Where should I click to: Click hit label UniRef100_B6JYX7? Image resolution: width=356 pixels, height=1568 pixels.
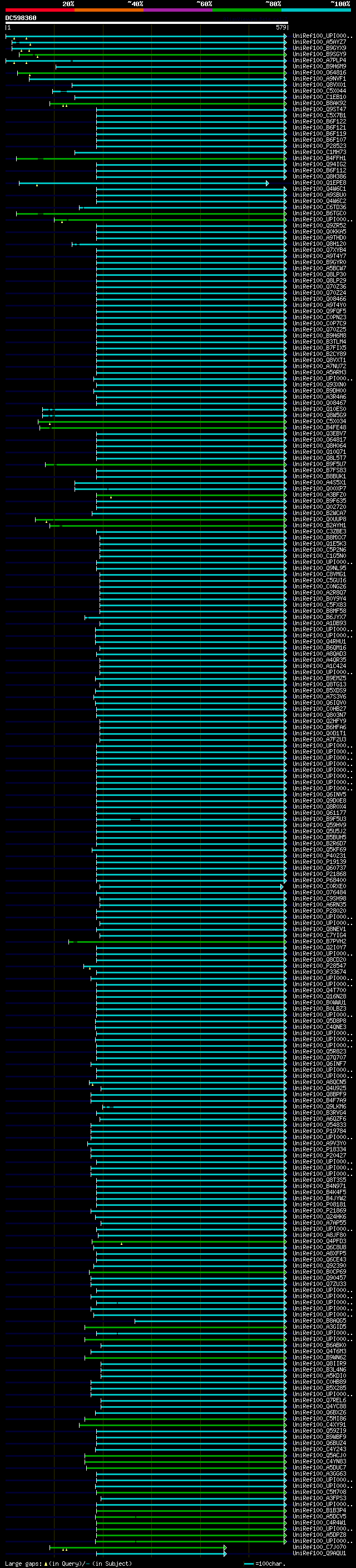click(x=319, y=617)
